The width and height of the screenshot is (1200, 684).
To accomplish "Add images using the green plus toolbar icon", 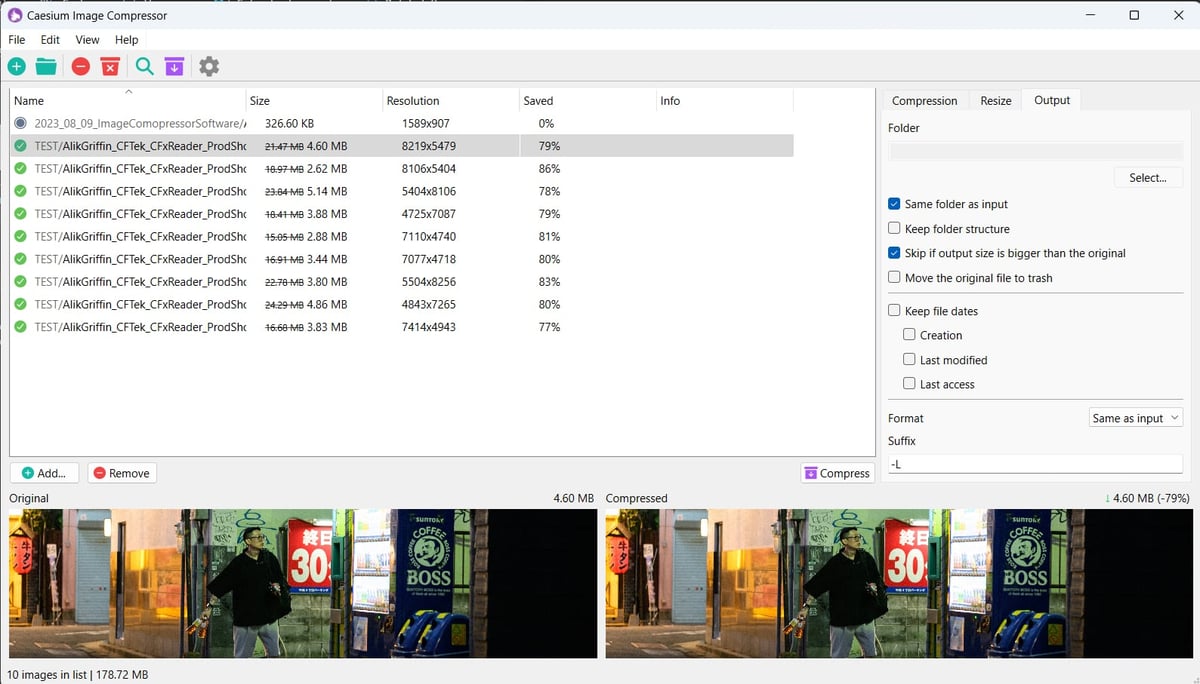I will pyautogui.click(x=16, y=66).
